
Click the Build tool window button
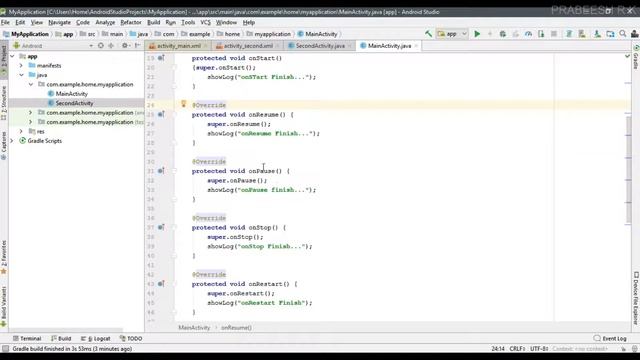[x=61, y=338]
